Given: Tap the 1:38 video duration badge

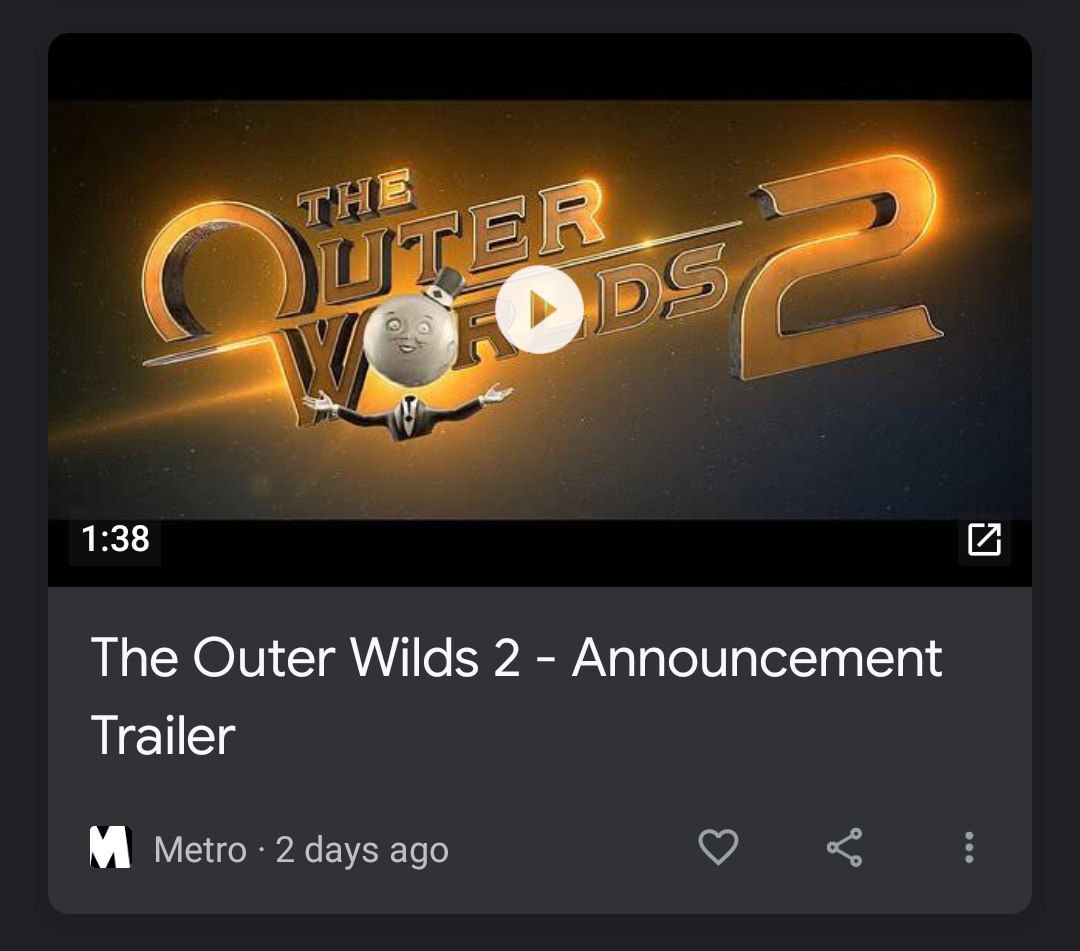Looking at the screenshot, I should [115, 539].
